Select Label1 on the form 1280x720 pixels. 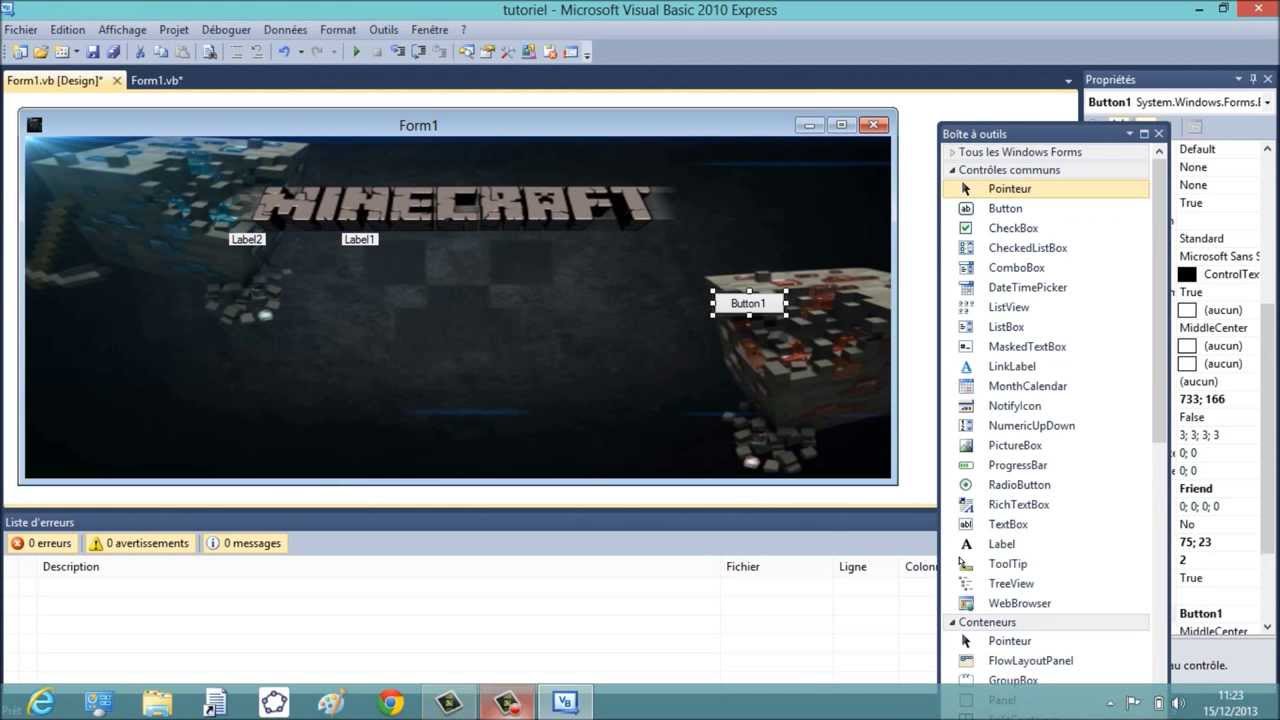(x=360, y=239)
